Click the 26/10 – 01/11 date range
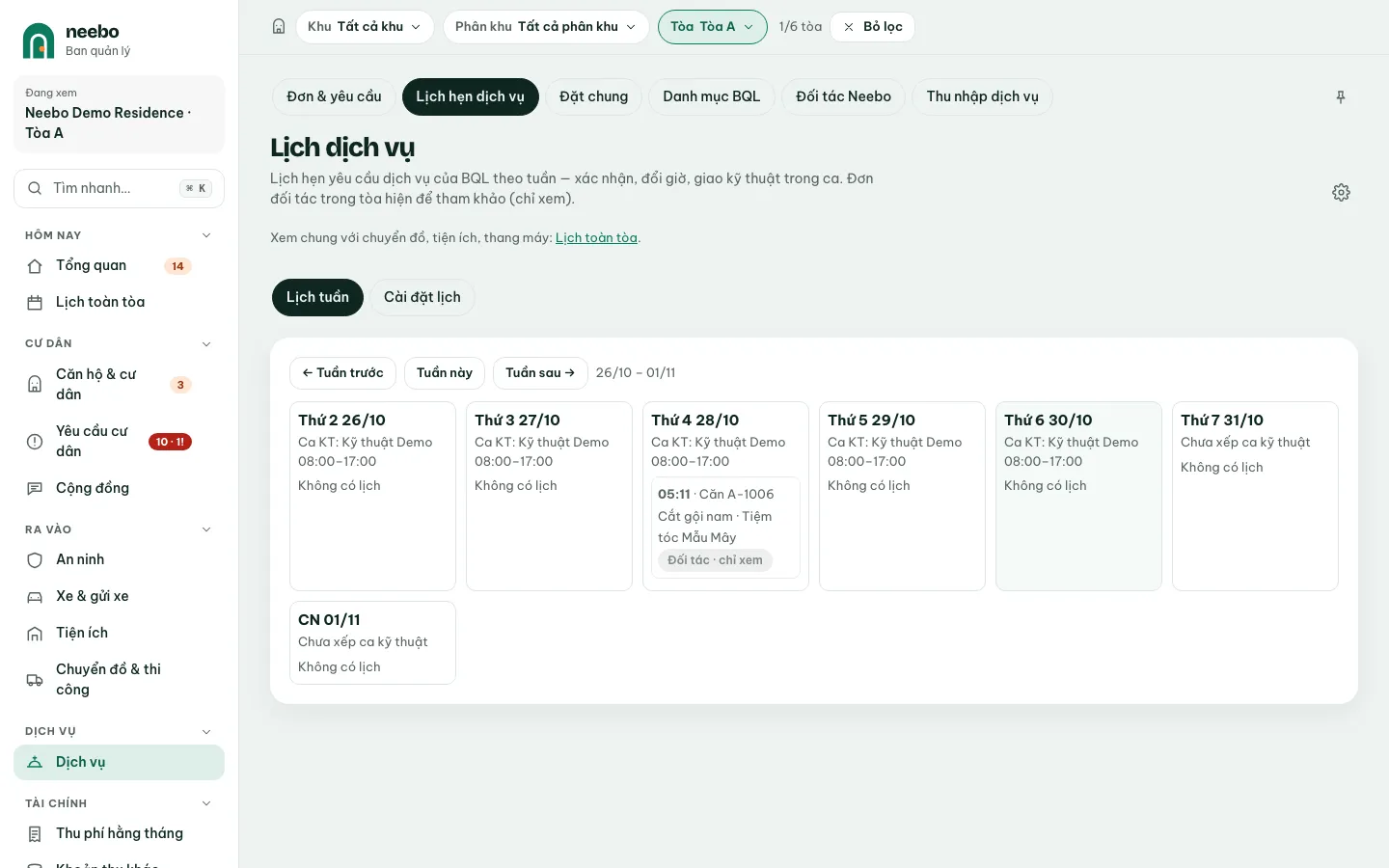The image size is (1389, 868). click(x=636, y=373)
